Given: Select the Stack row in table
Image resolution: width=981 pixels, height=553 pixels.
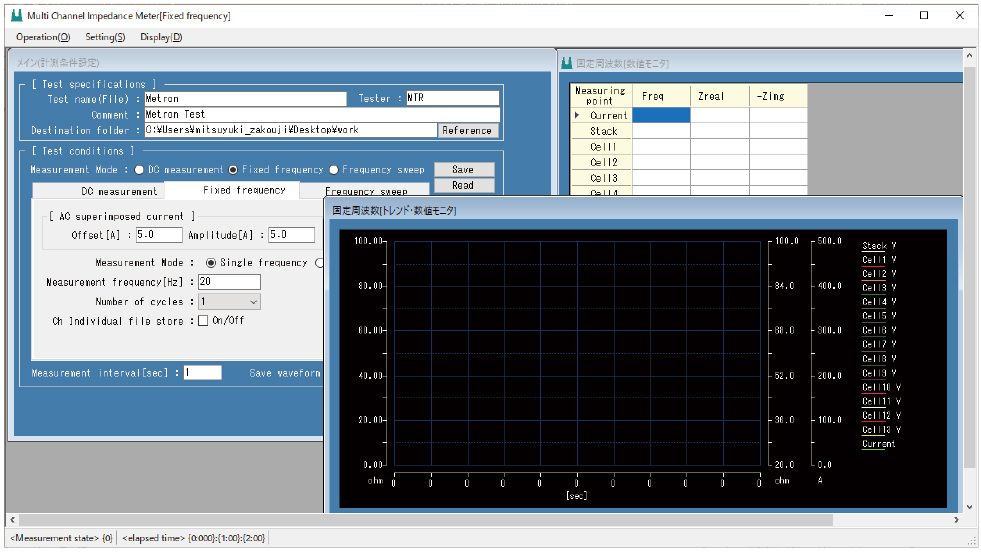Looking at the screenshot, I should [604, 131].
